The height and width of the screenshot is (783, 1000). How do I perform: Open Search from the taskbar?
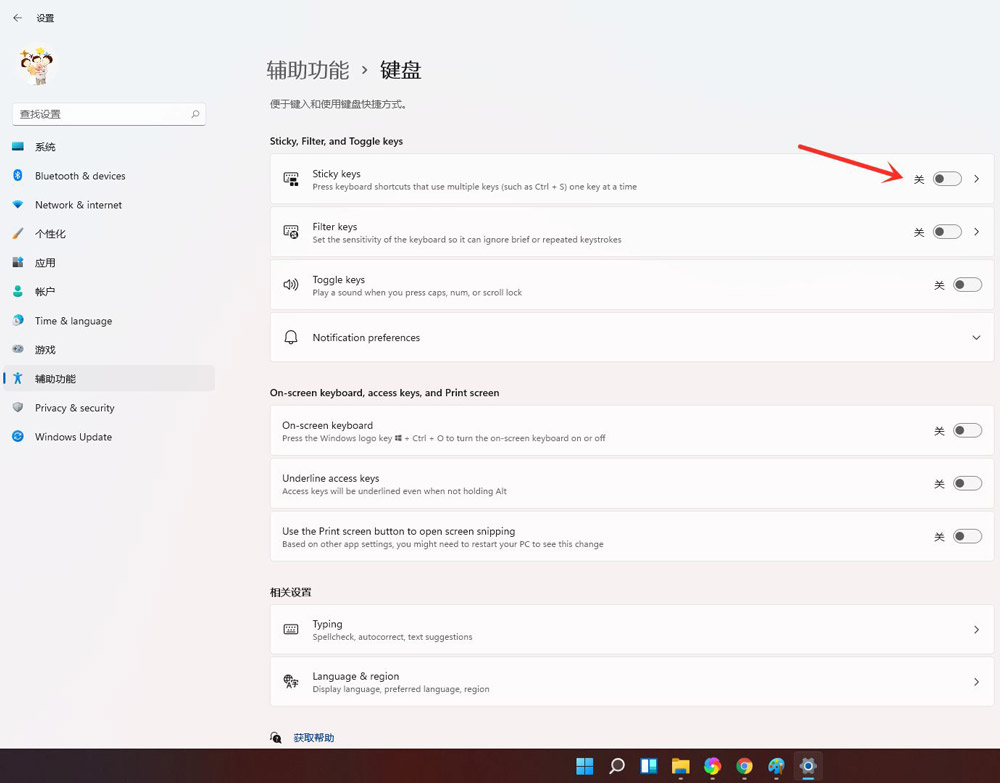coord(616,766)
